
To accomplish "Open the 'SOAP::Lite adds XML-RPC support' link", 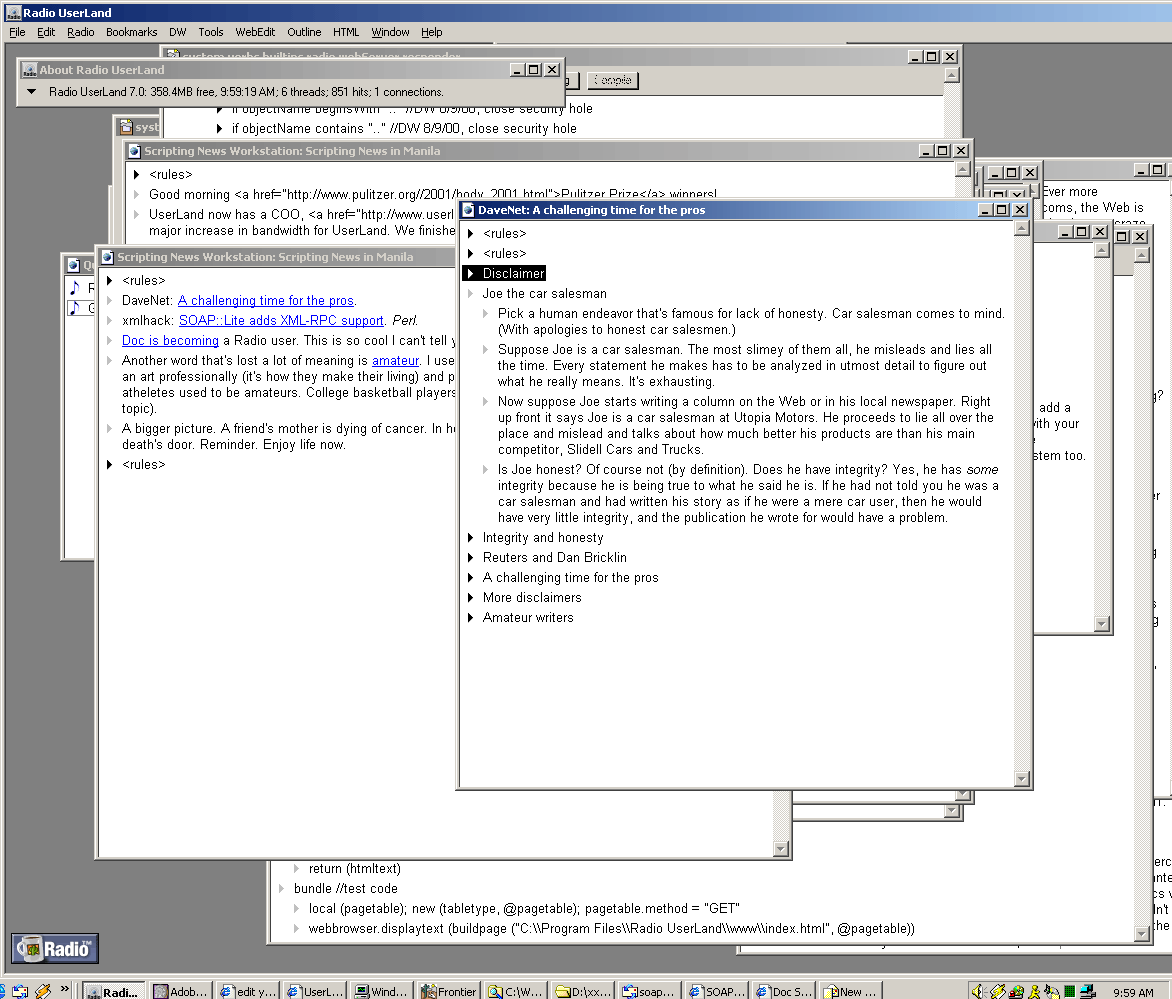I will (x=281, y=321).
